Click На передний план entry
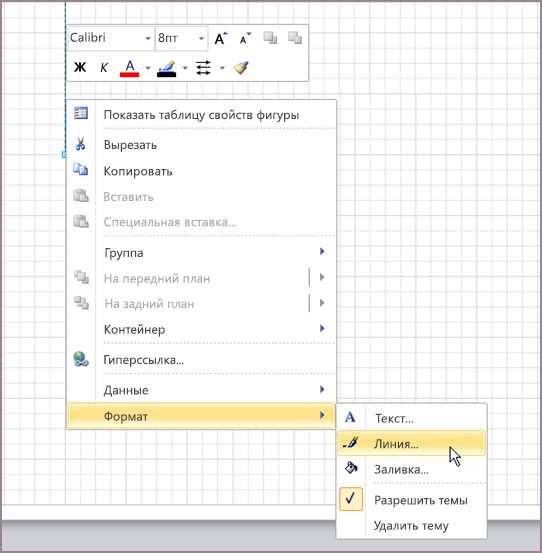The image size is (542, 553). pyautogui.click(x=157, y=279)
